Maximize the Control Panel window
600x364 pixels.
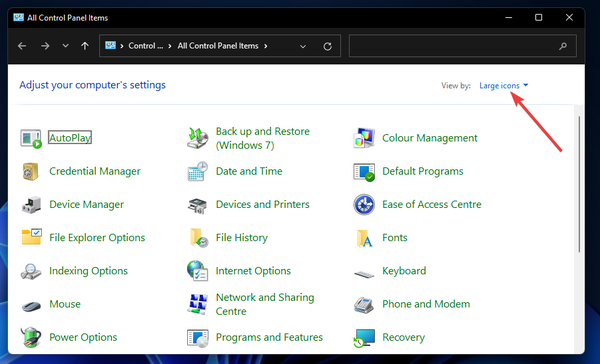[x=538, y=18]
